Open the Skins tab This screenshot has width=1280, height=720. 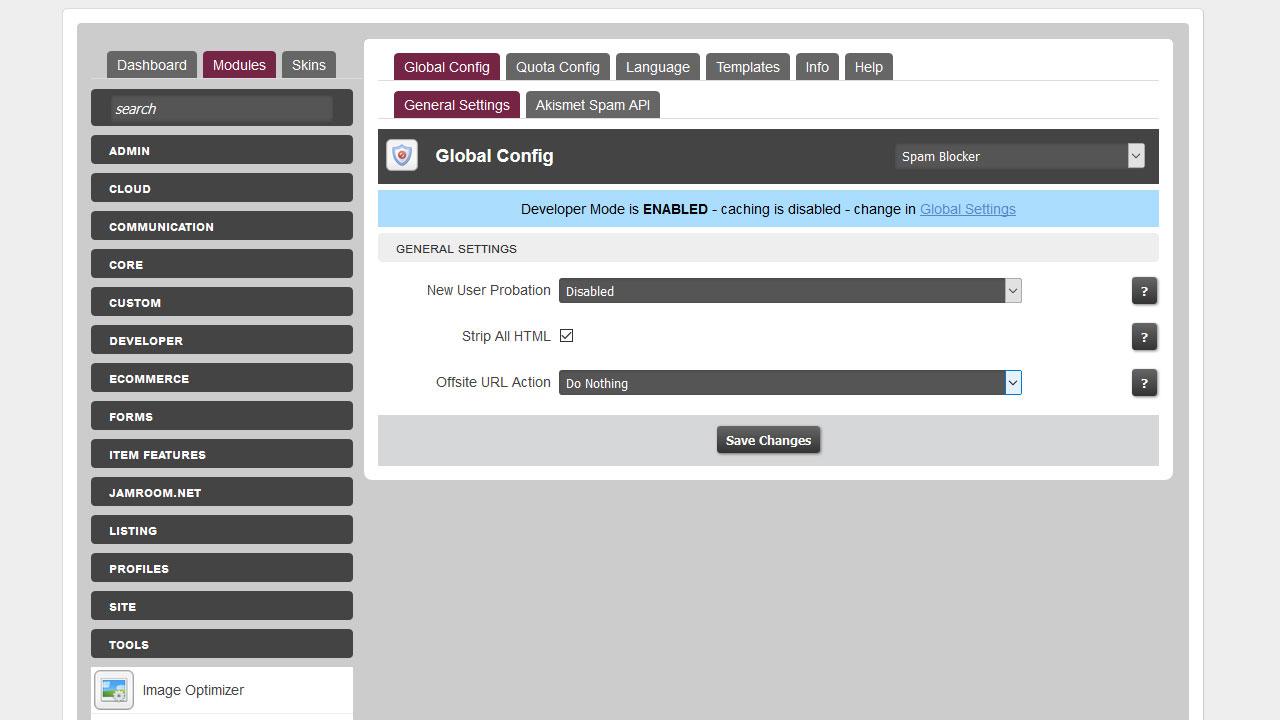coord(309,65)
